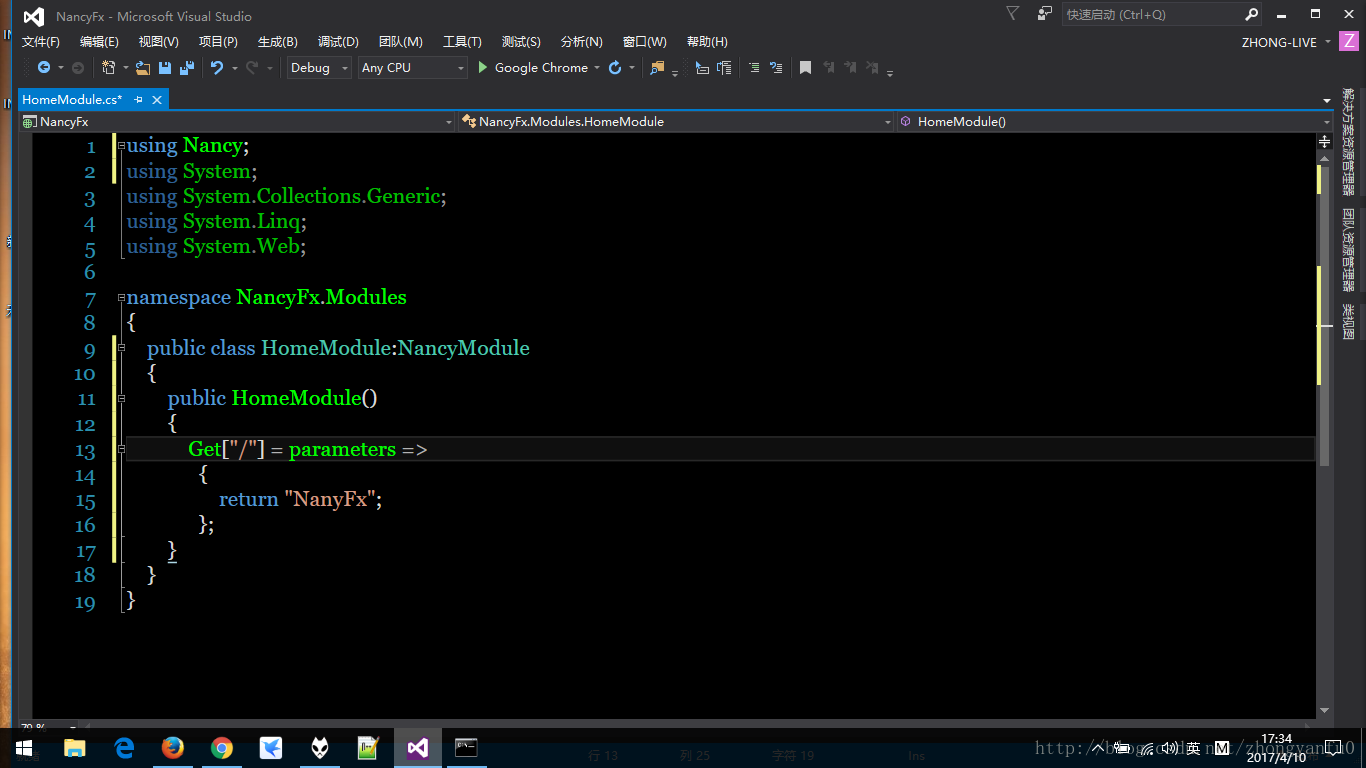
Task: Open the Debug configuration dropdown
Action: tap(319, 68)
